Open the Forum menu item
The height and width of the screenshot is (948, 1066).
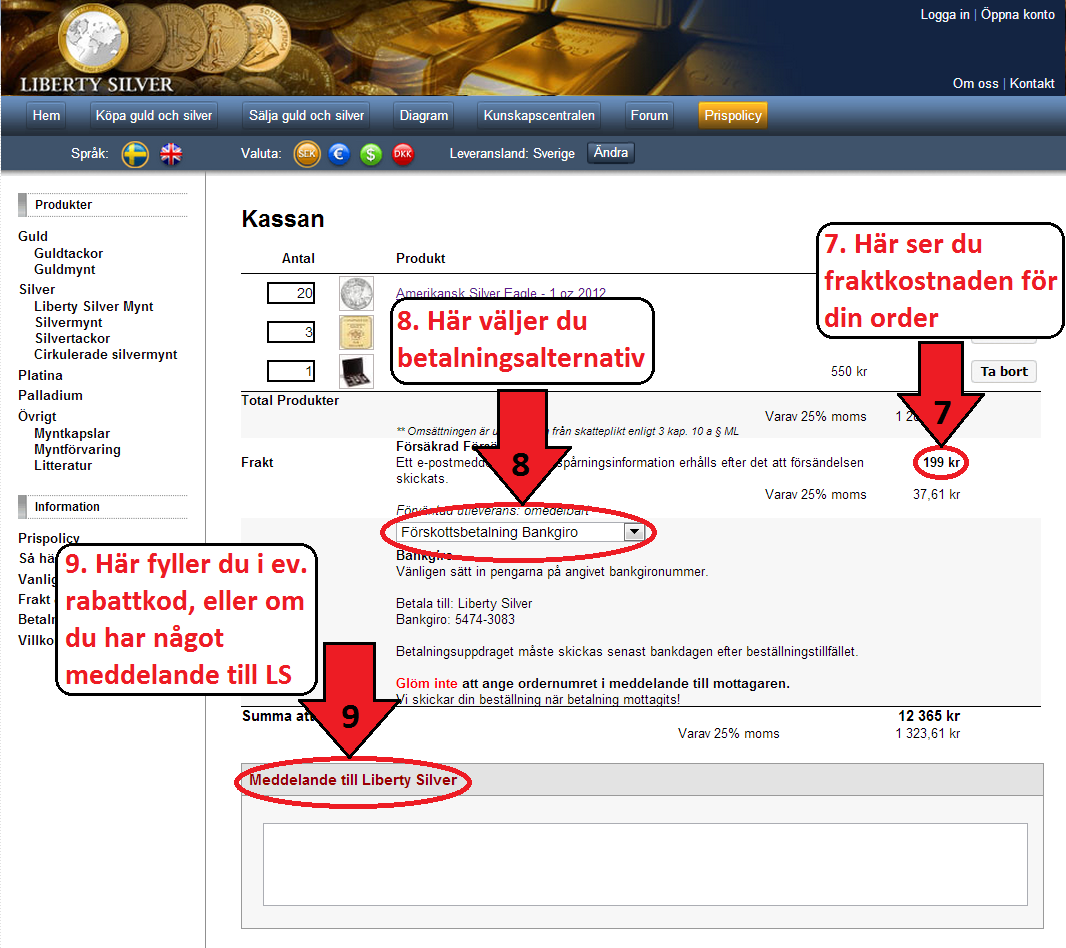pos(649,116)
